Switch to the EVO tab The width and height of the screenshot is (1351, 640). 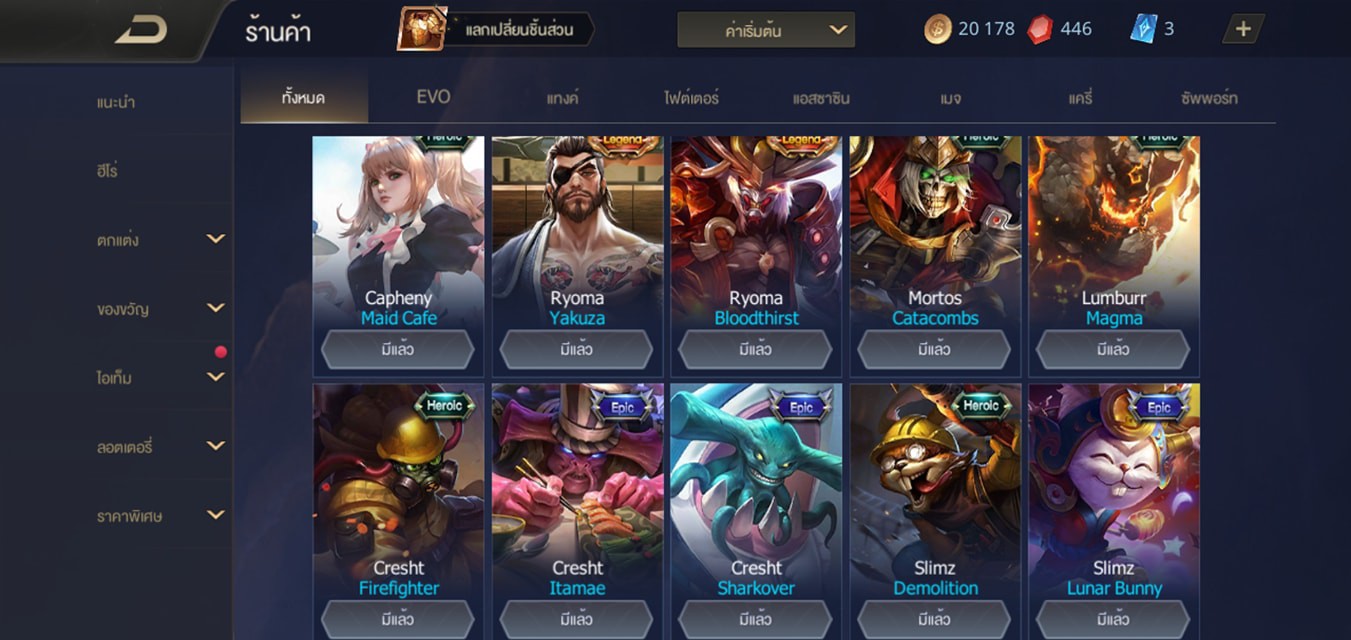tap(433, 97)
